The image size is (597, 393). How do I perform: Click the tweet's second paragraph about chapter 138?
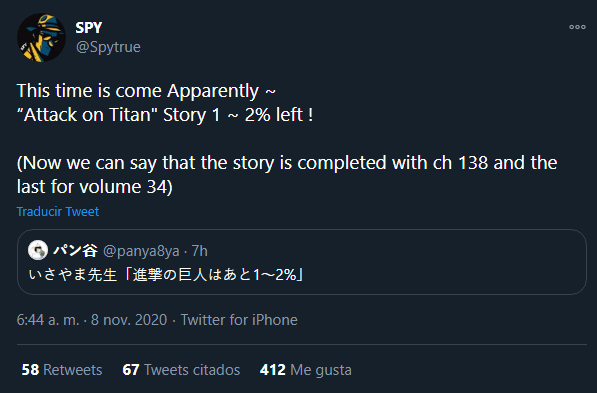287,175
